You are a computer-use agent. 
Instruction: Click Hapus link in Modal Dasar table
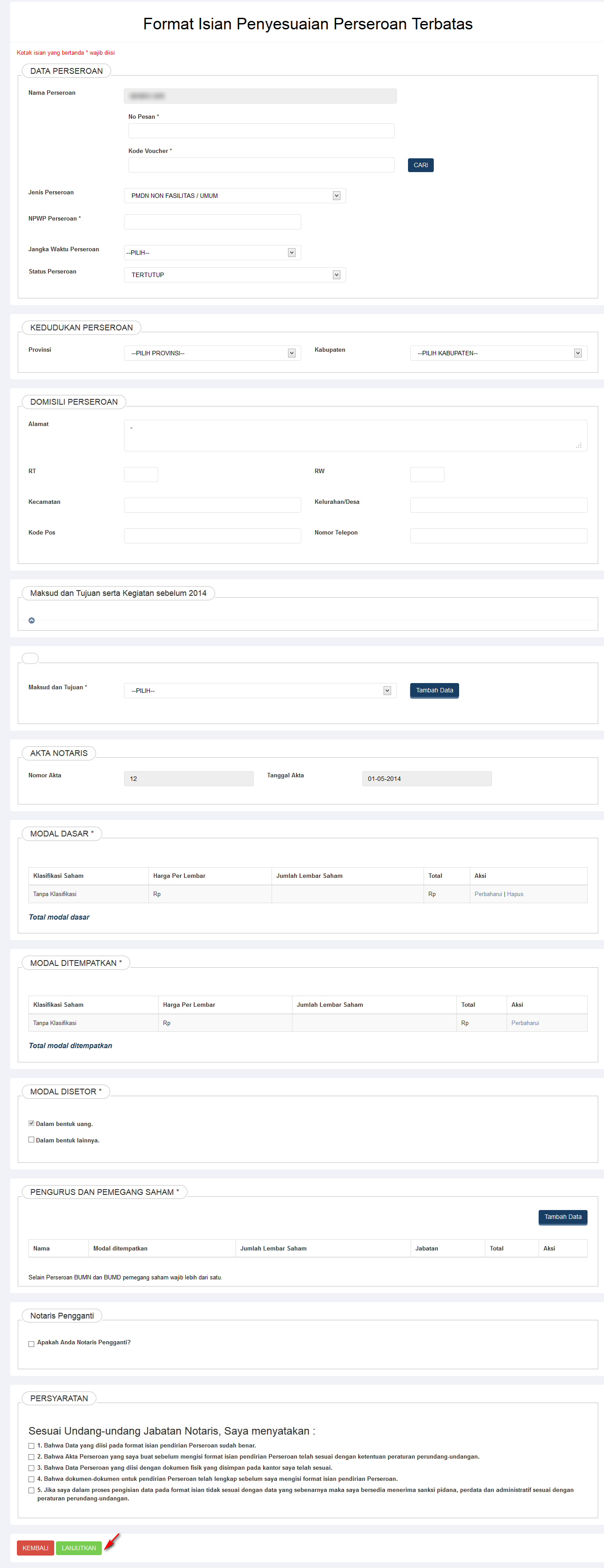515,894
